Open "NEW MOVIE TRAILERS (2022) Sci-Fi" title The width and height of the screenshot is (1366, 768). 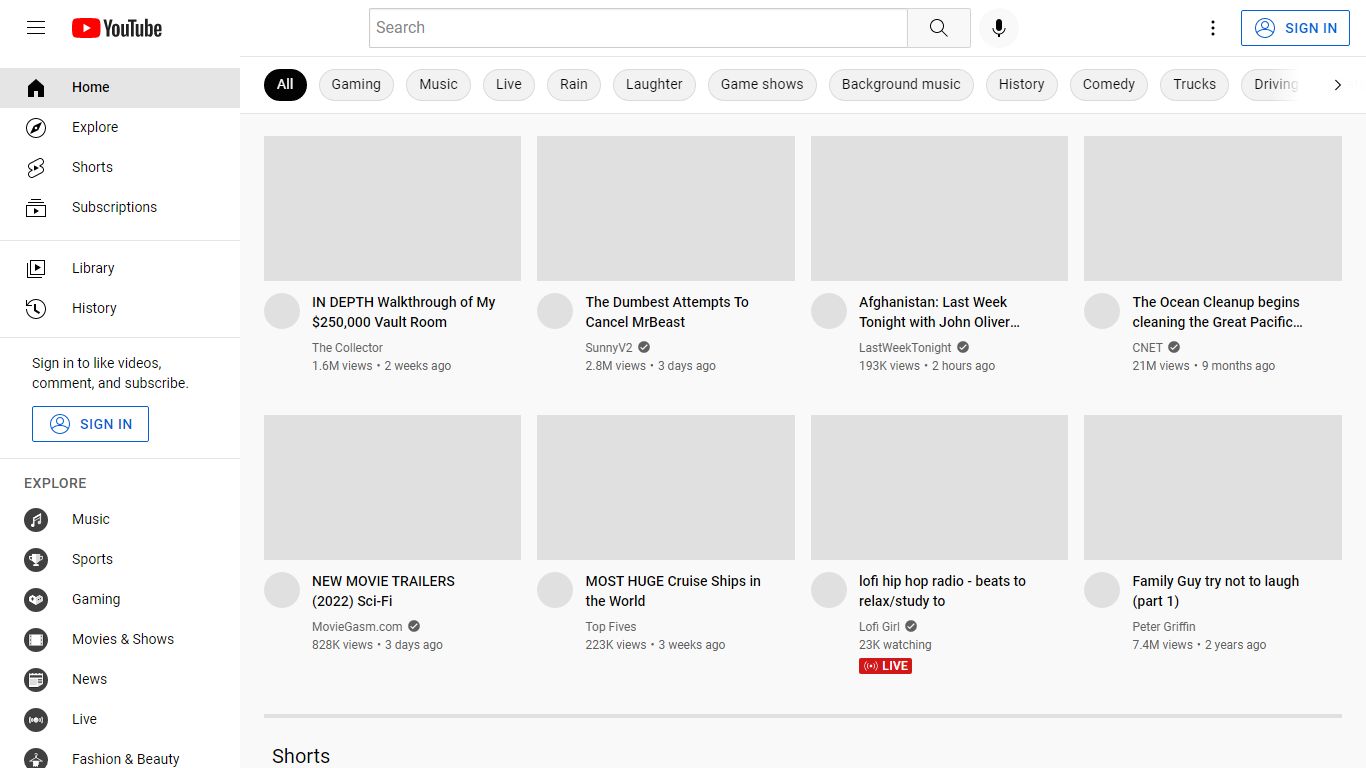pyautogui.click(x=383, y=591)
